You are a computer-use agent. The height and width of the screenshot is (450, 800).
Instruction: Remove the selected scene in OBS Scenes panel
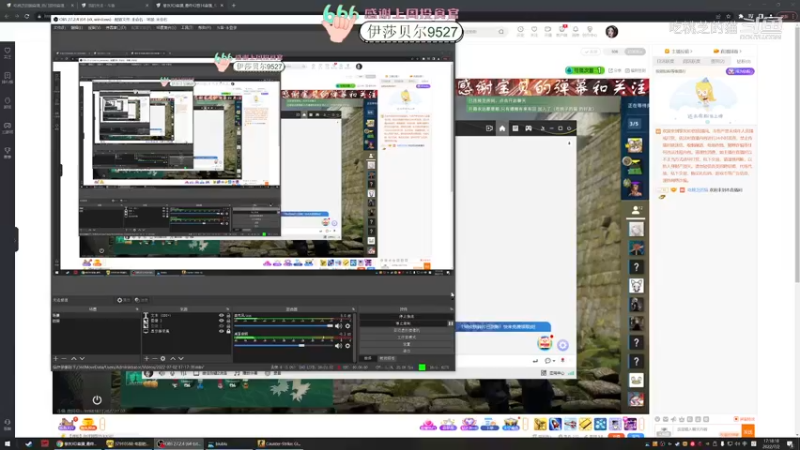(x=64, y=359)
